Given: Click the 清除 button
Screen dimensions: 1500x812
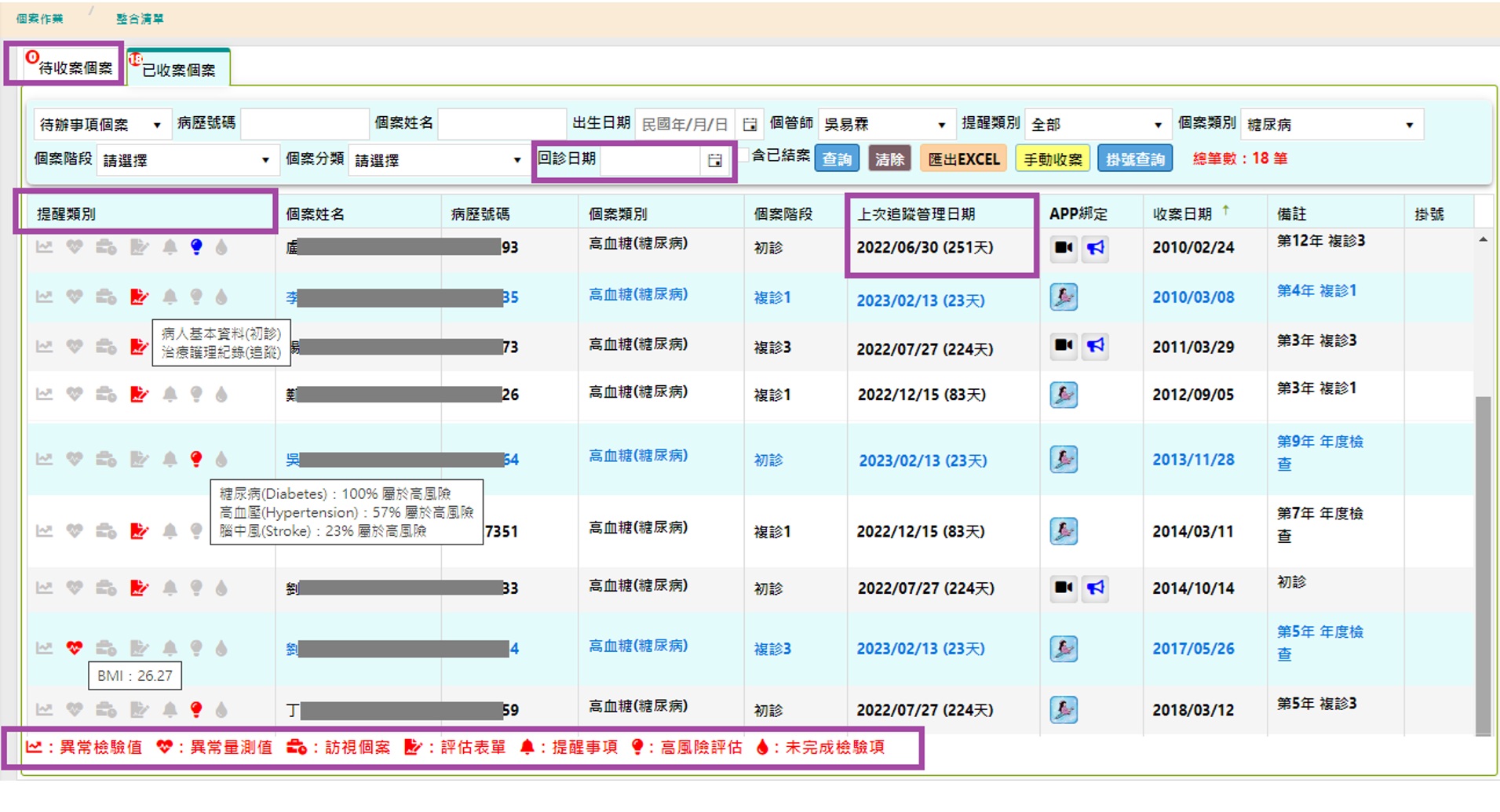Looking at the screenshot, I should (889, 159).
